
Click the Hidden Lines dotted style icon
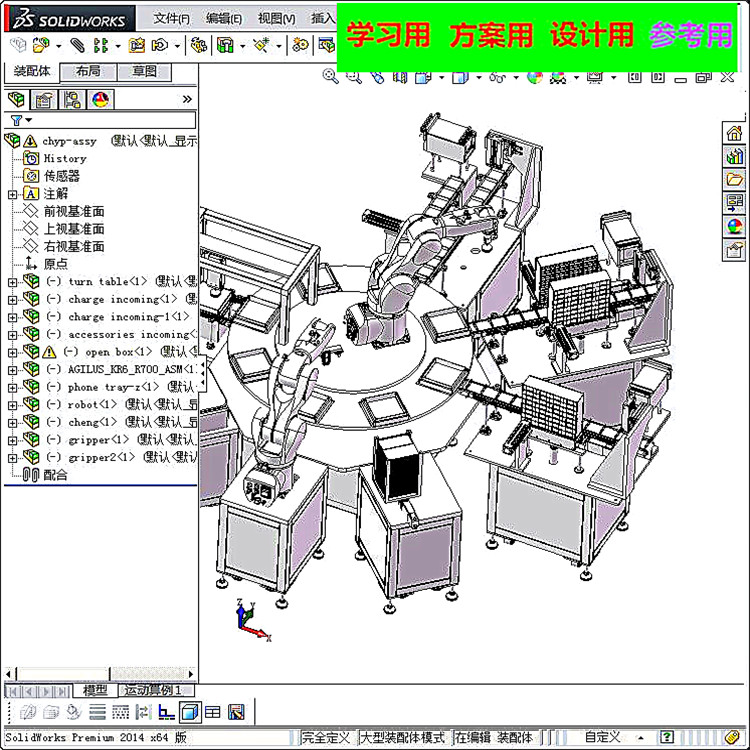tap(120, 712)
